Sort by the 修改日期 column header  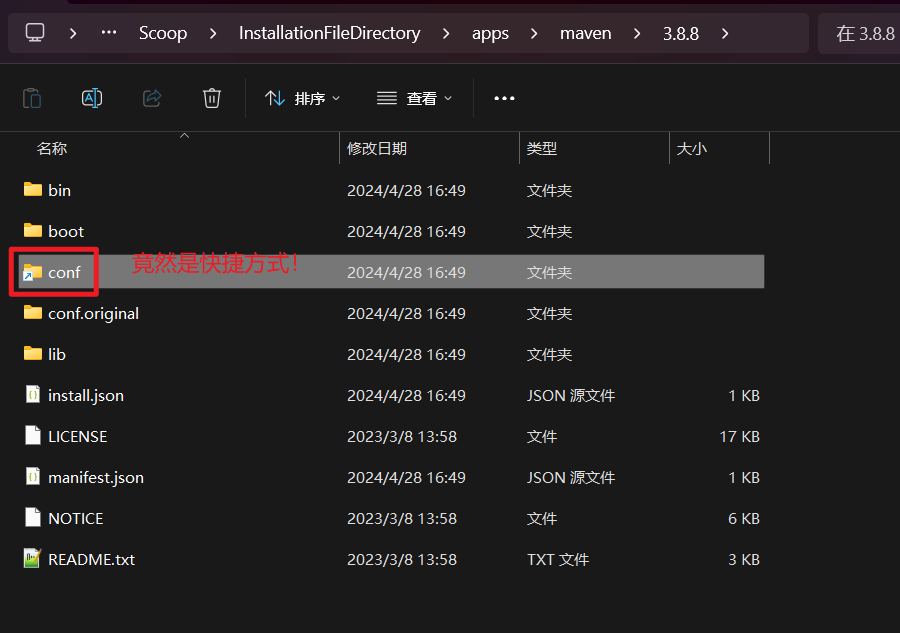pyautogui.click(x=377, y=148)
